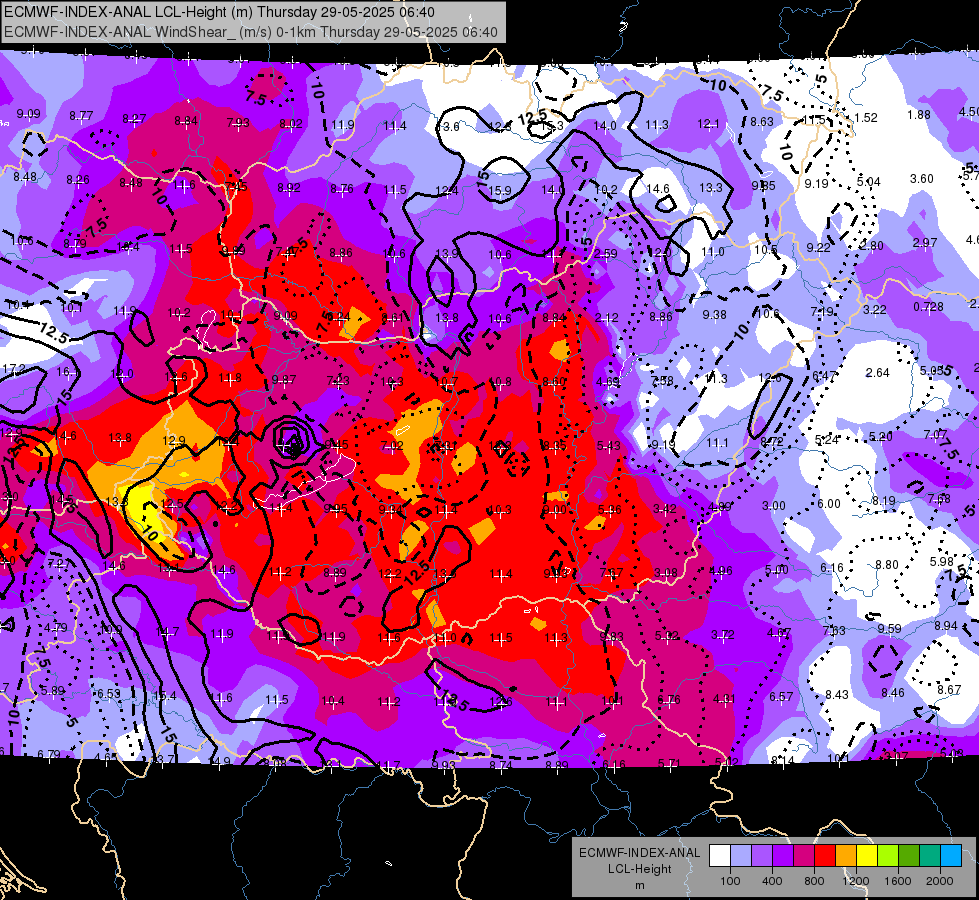This screenshot has width=979, height=900.
Task: Choose the dark green legend swatch
Action: tap(909, 856)
